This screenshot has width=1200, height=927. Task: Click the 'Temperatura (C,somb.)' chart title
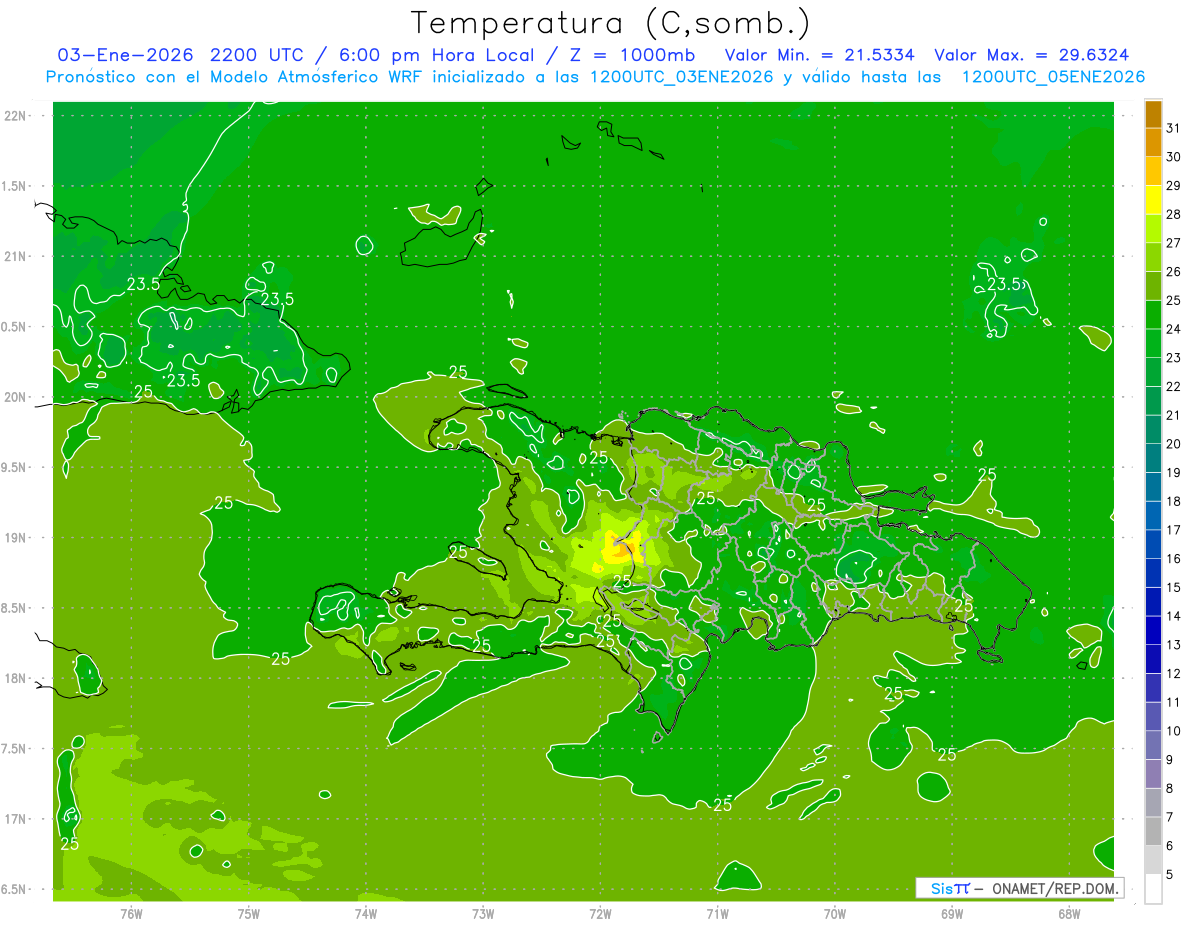point(610,23)
